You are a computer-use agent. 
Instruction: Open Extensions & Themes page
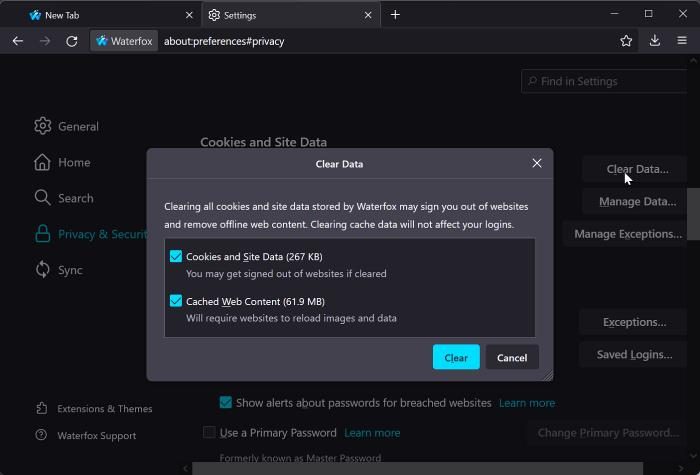coord(94,408)
